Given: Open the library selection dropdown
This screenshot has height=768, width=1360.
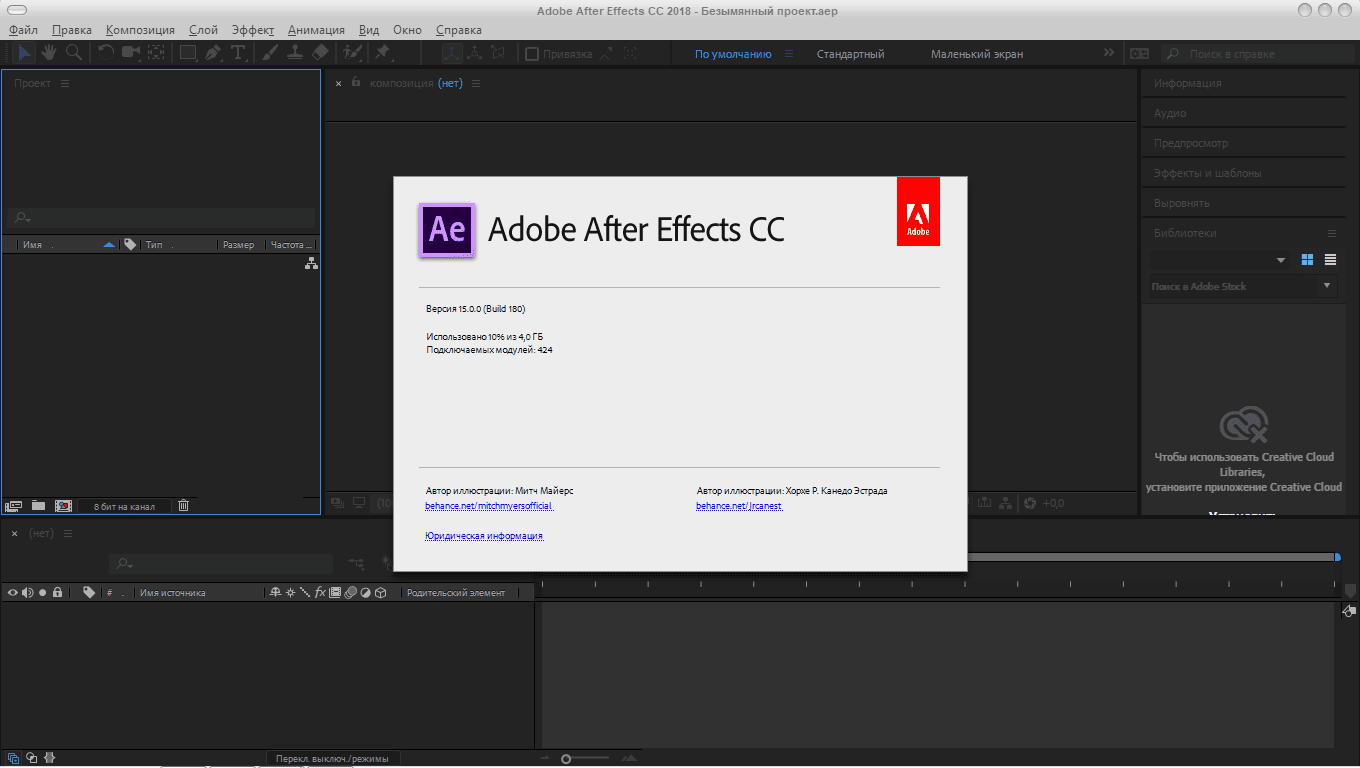Looking at the screenshot, I should pyautogui.click(x=1281, y=260).
